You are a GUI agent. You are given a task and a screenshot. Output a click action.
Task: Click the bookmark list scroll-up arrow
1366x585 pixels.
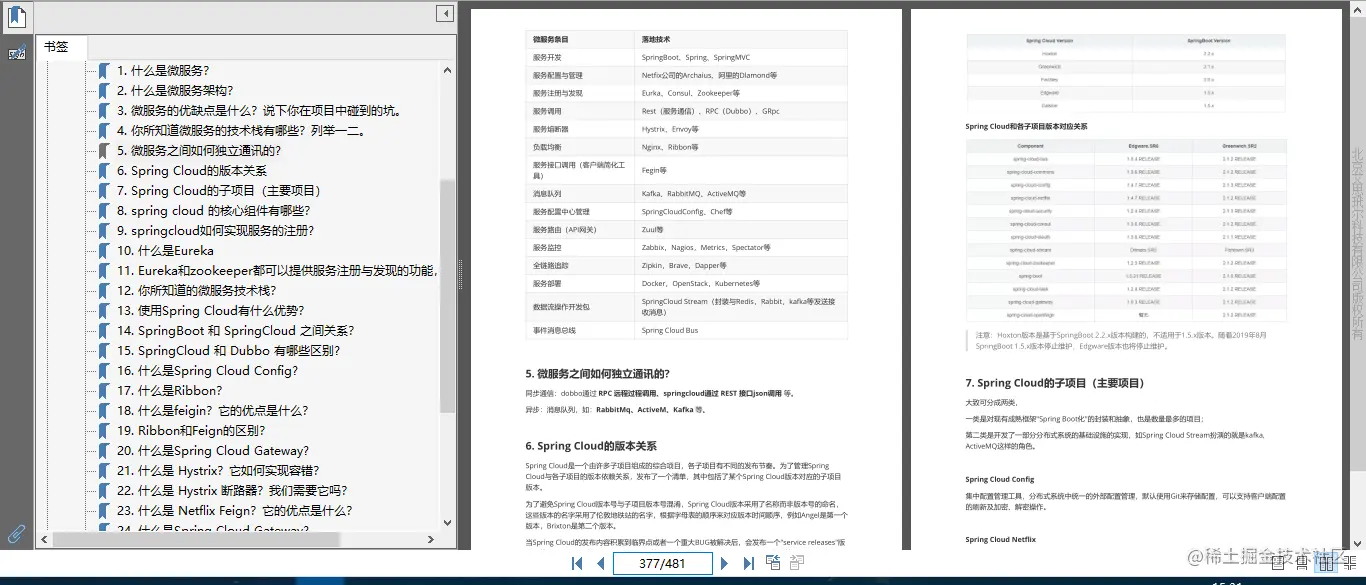447,71
